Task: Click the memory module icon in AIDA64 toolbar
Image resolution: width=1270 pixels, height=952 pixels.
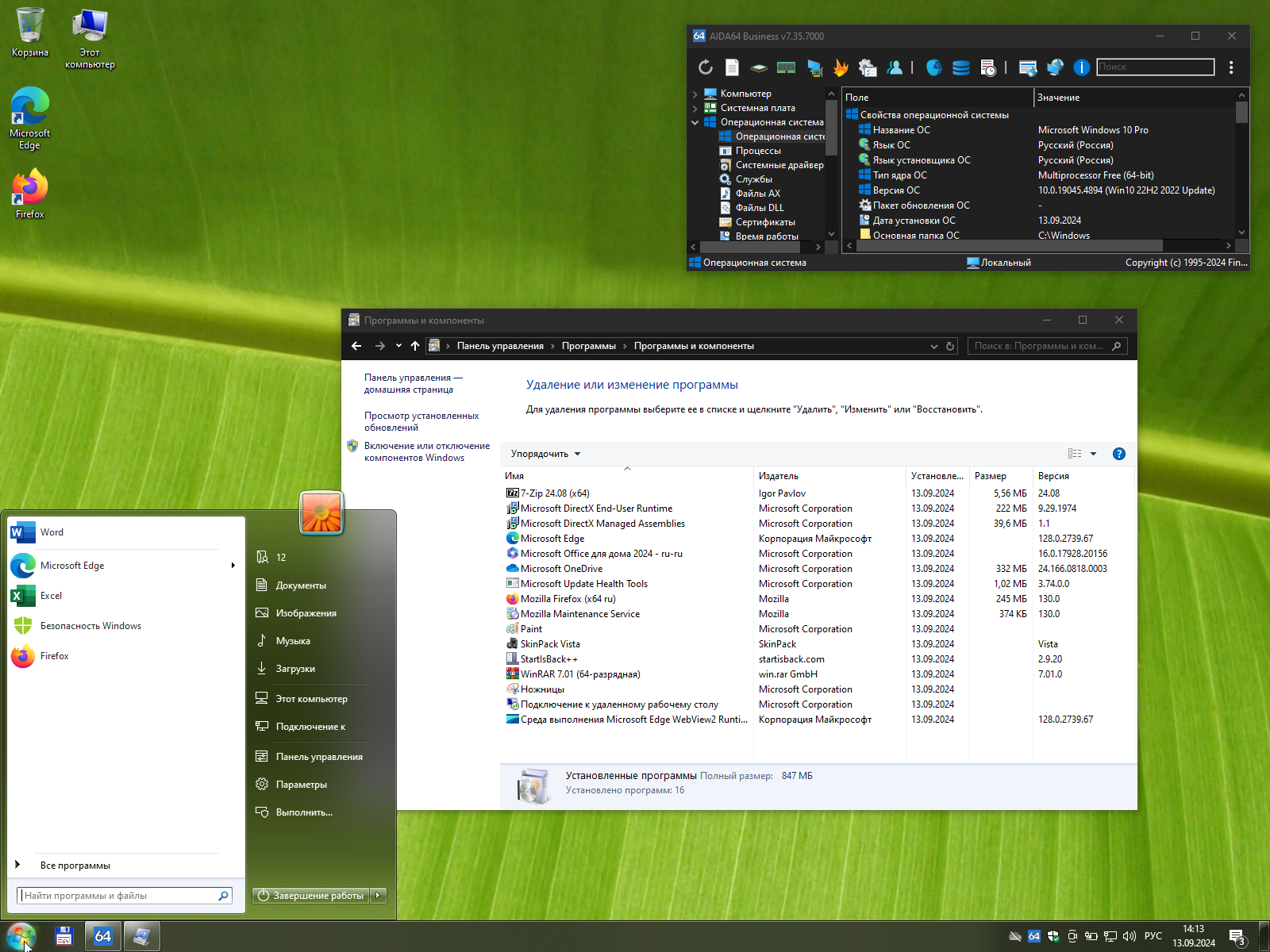Action: click(786, 67)
